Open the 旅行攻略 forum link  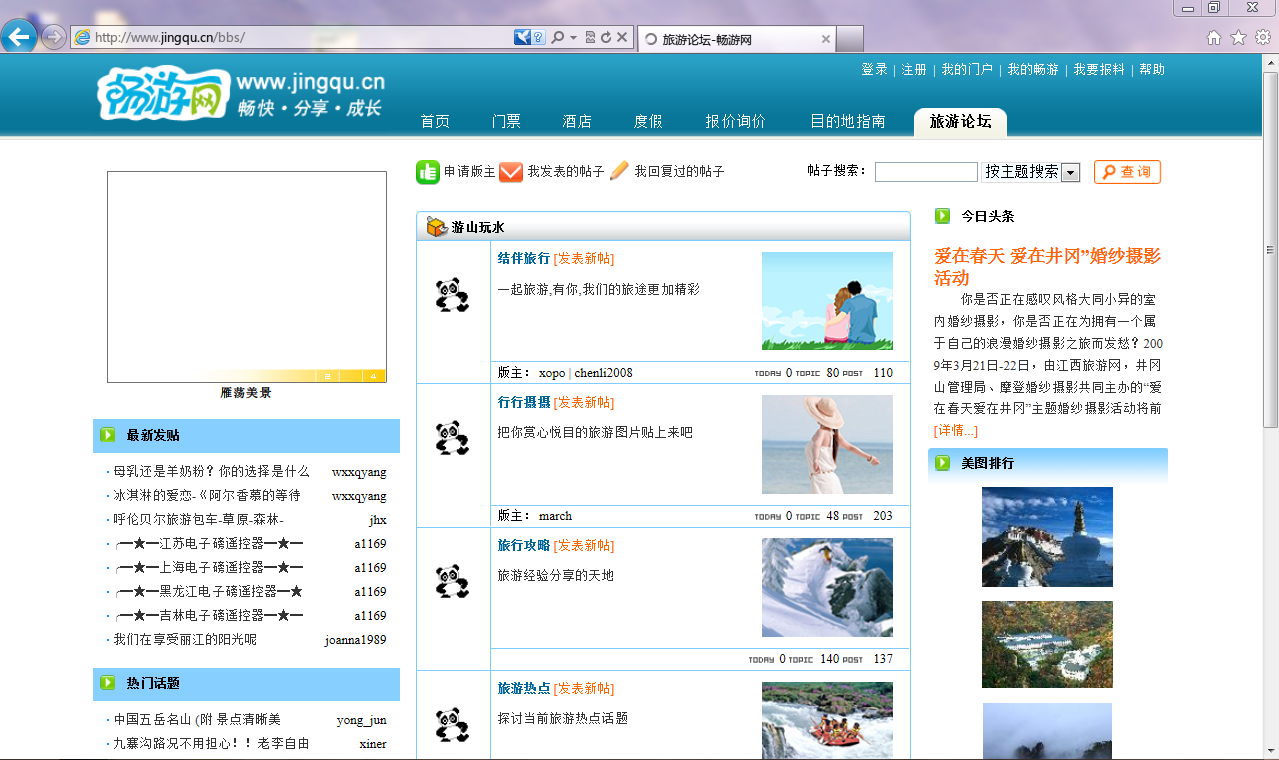[x=524, y=545]
